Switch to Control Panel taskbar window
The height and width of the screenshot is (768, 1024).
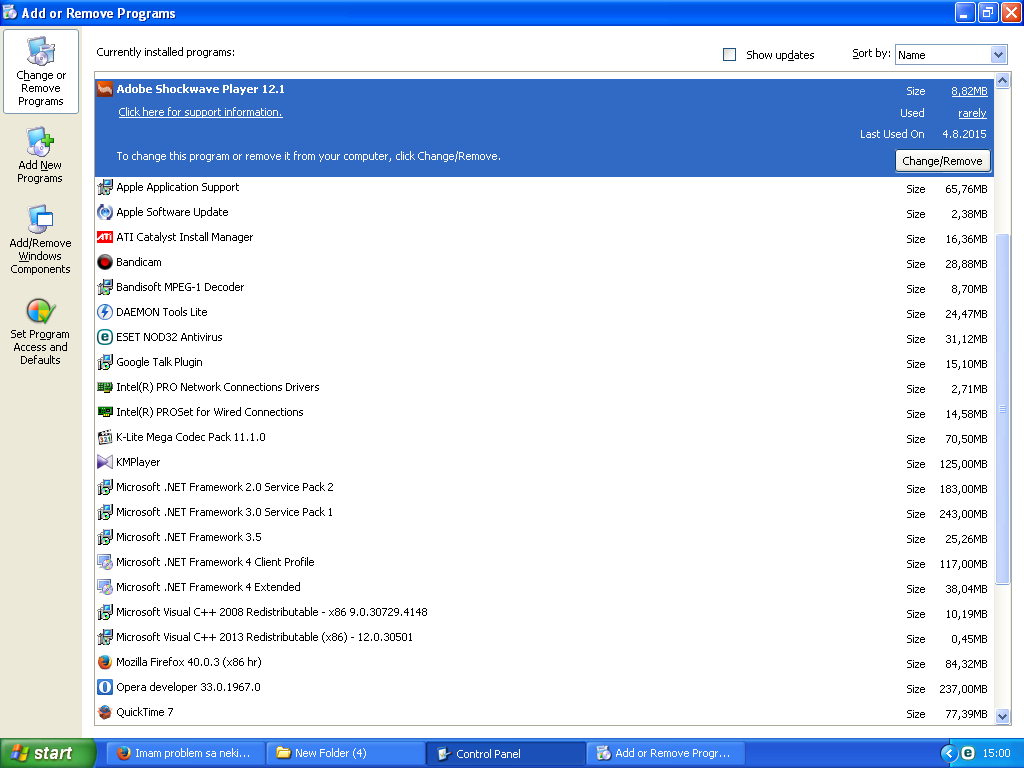[x=506, y=754]
